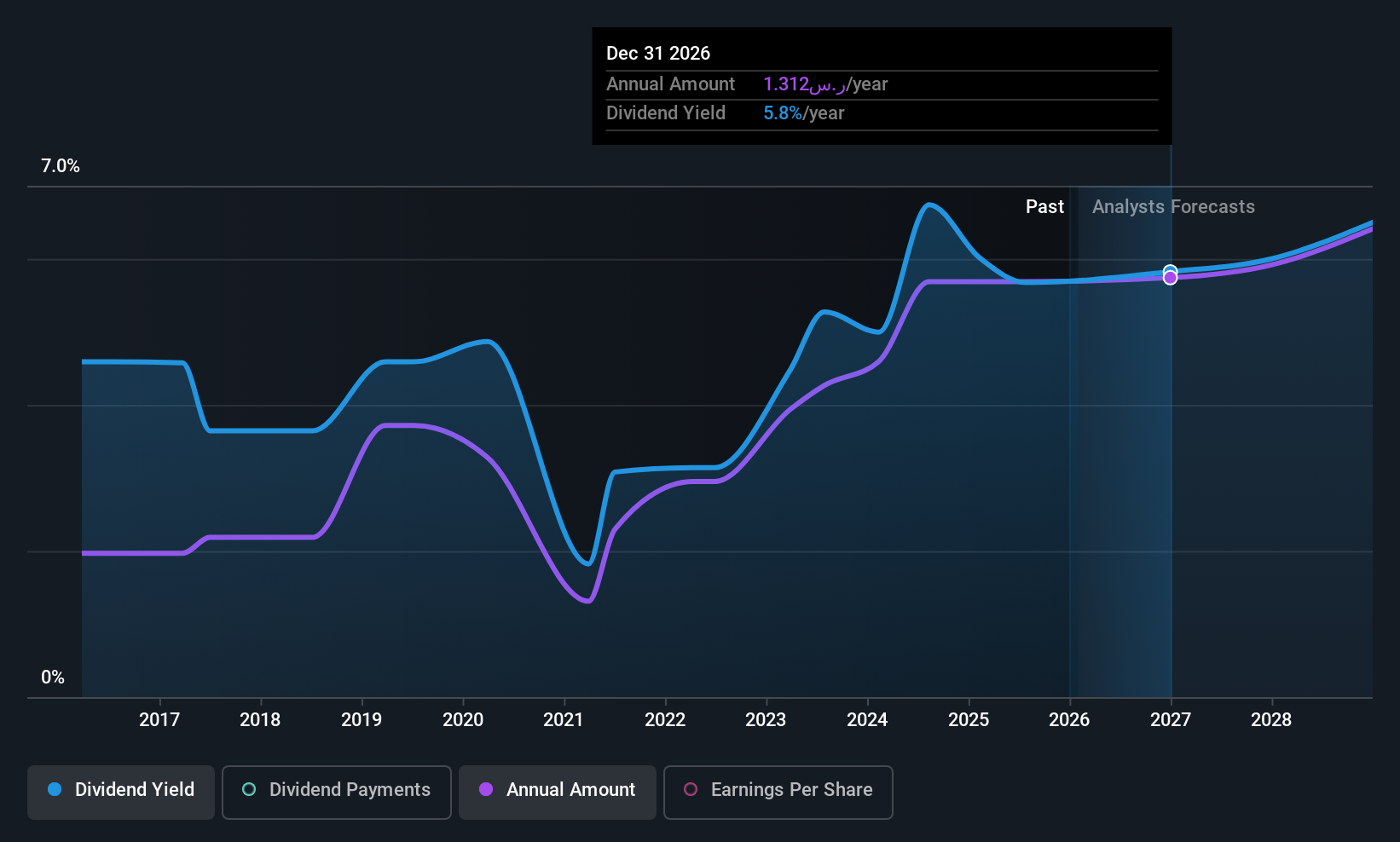Toggle the Annual Amount series

(x=558, y=792)
